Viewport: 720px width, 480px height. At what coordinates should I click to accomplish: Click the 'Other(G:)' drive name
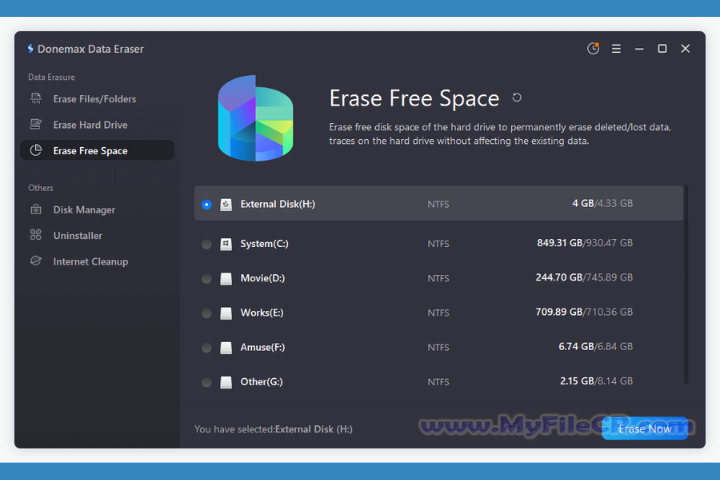tap(261, 382)
